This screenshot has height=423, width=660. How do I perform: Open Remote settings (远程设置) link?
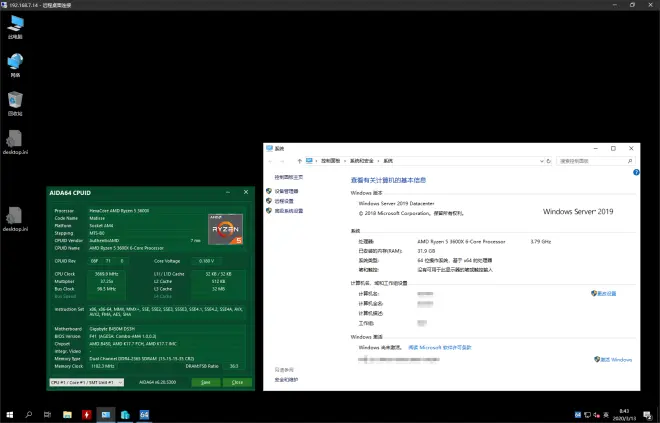click(x=284, y=201)
